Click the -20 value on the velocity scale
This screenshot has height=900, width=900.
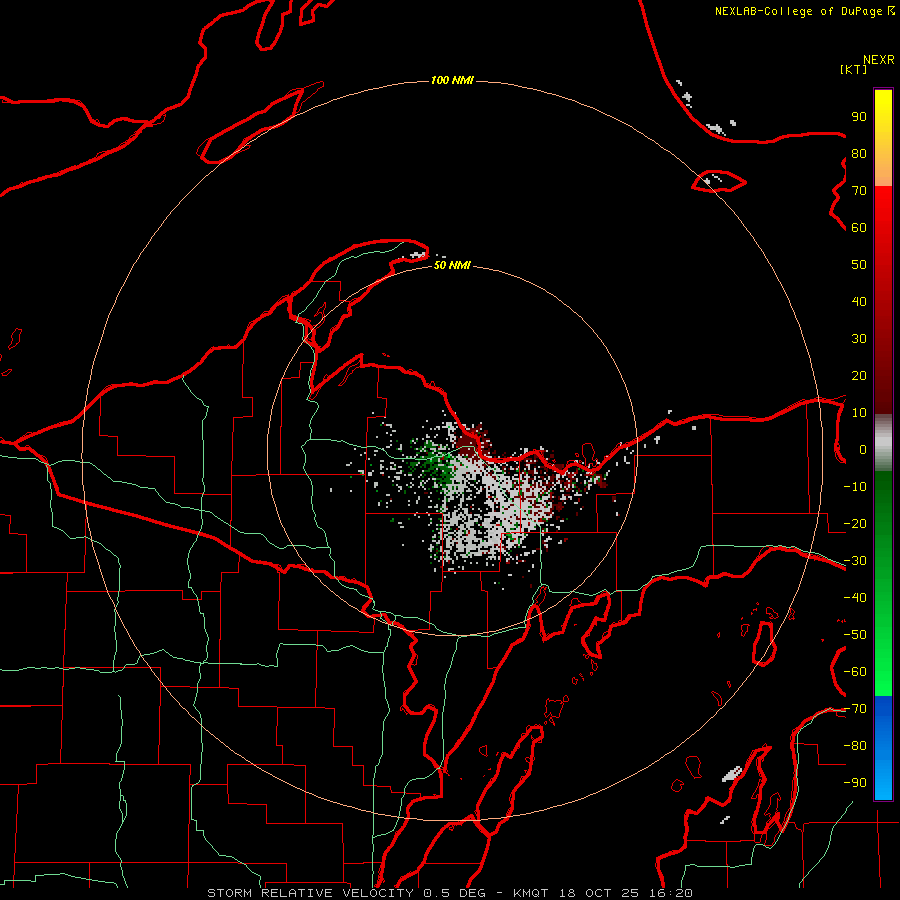[855, 524]
